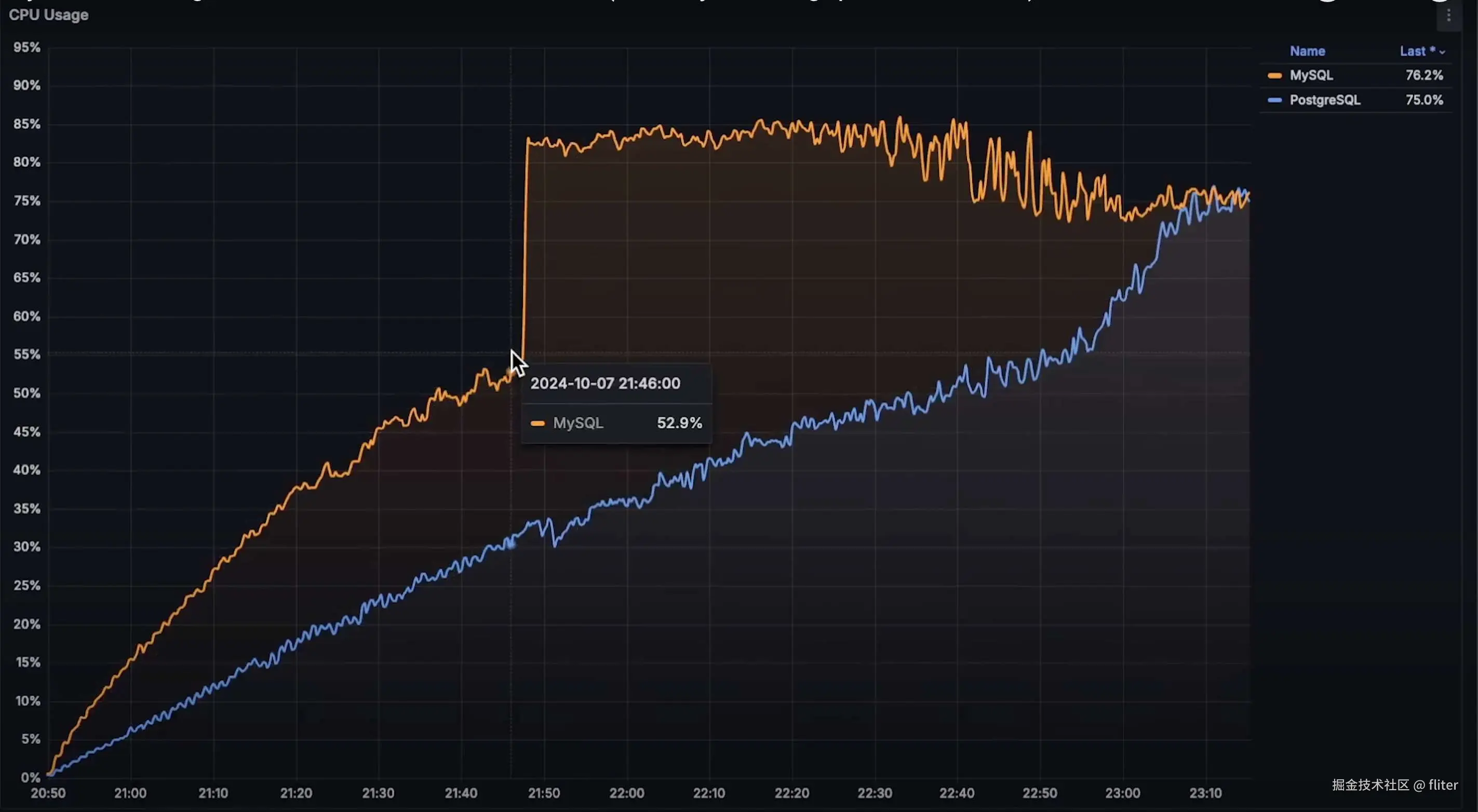Click the 21:00 x-axis time label
The width and height of the screenshot is (1478, 812).
coord(130,792)
